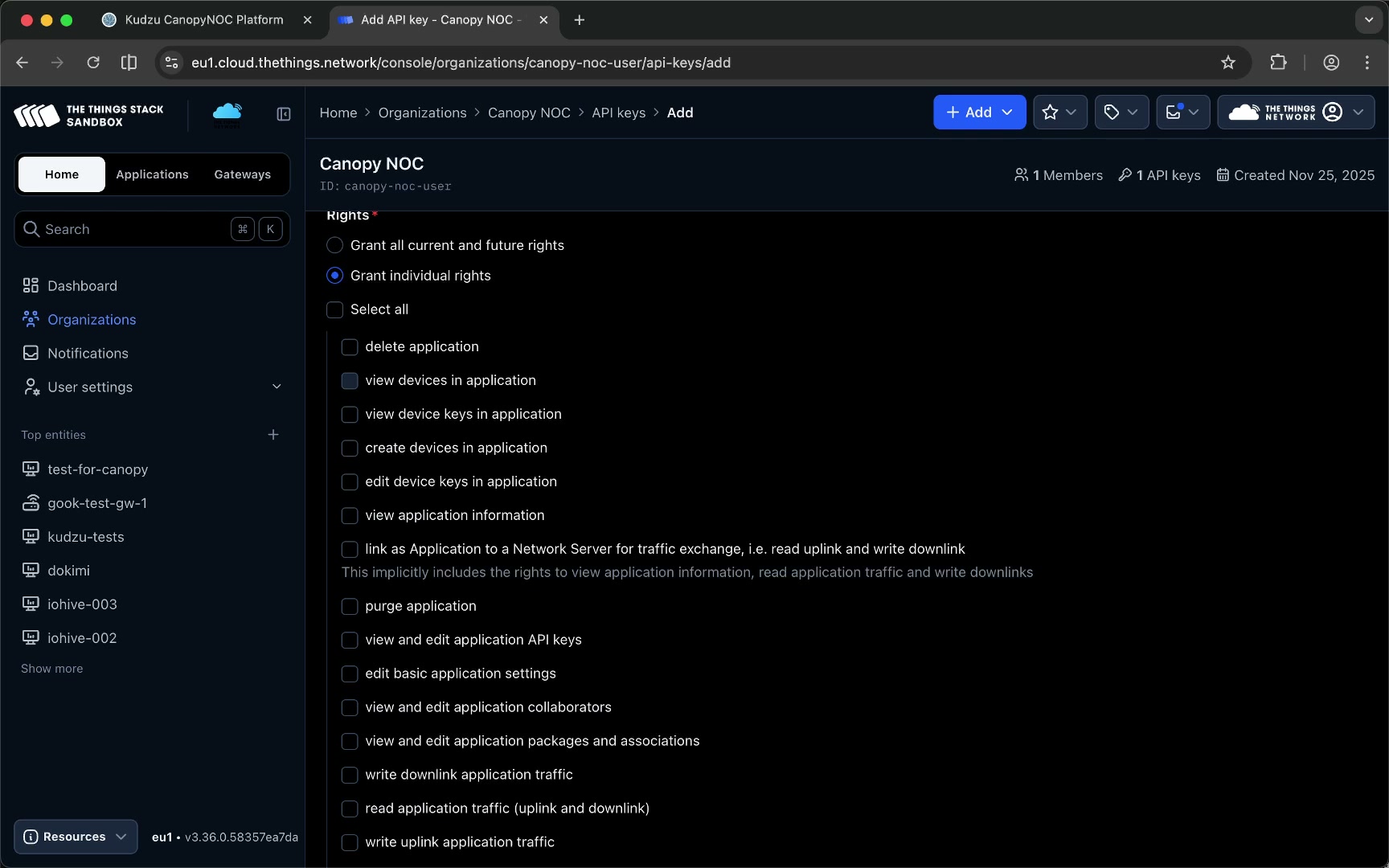Close the Kudzu CanopyNOC Platform tab
The height and width of the screenshot is (868, 1389).
(x=307, y=20)
